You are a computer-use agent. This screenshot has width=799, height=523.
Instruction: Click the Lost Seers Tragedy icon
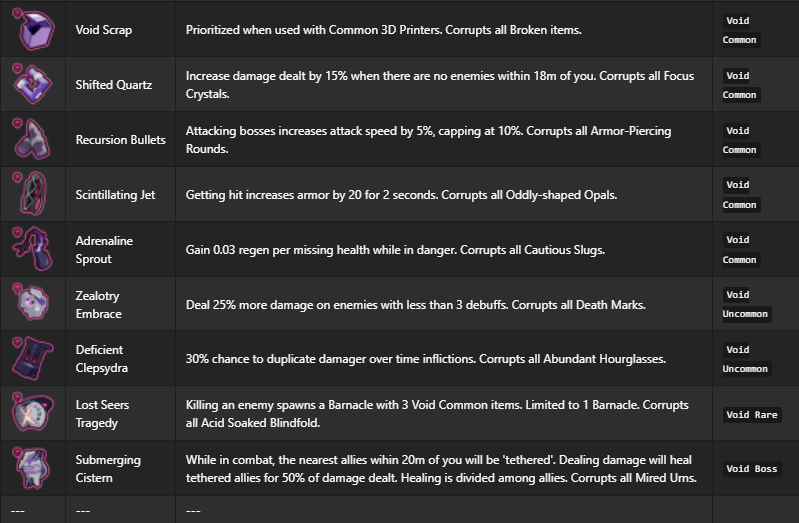pos(32,414)
